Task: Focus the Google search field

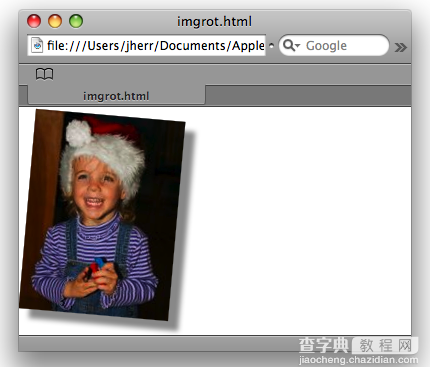Action: (x=334, y=45)
